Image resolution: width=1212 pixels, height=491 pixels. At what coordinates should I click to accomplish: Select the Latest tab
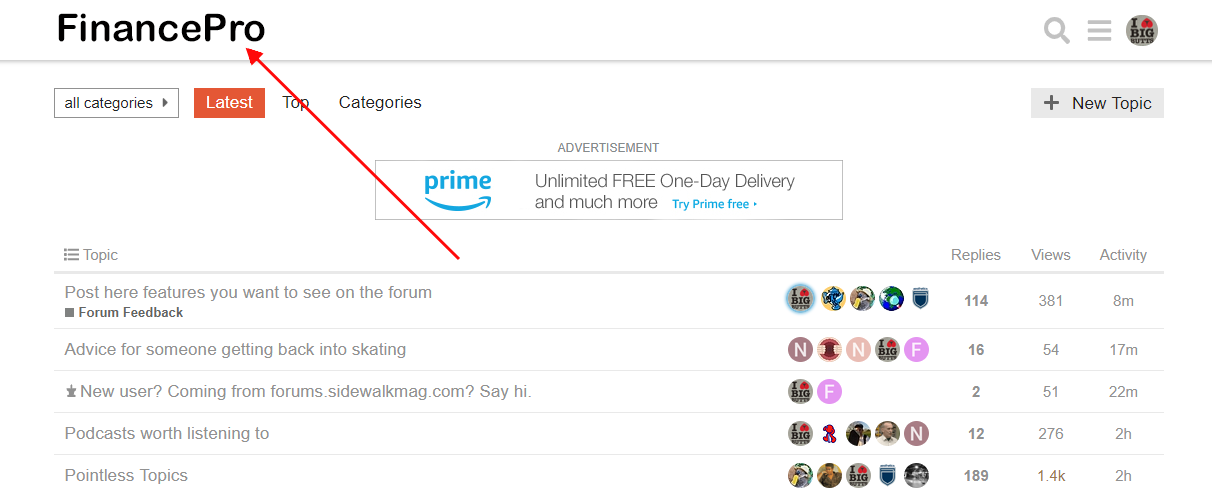pos(229,103)
